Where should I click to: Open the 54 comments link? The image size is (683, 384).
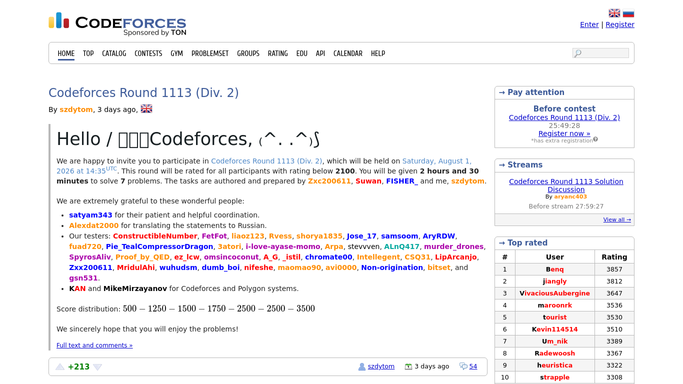(x=473, y=367)
